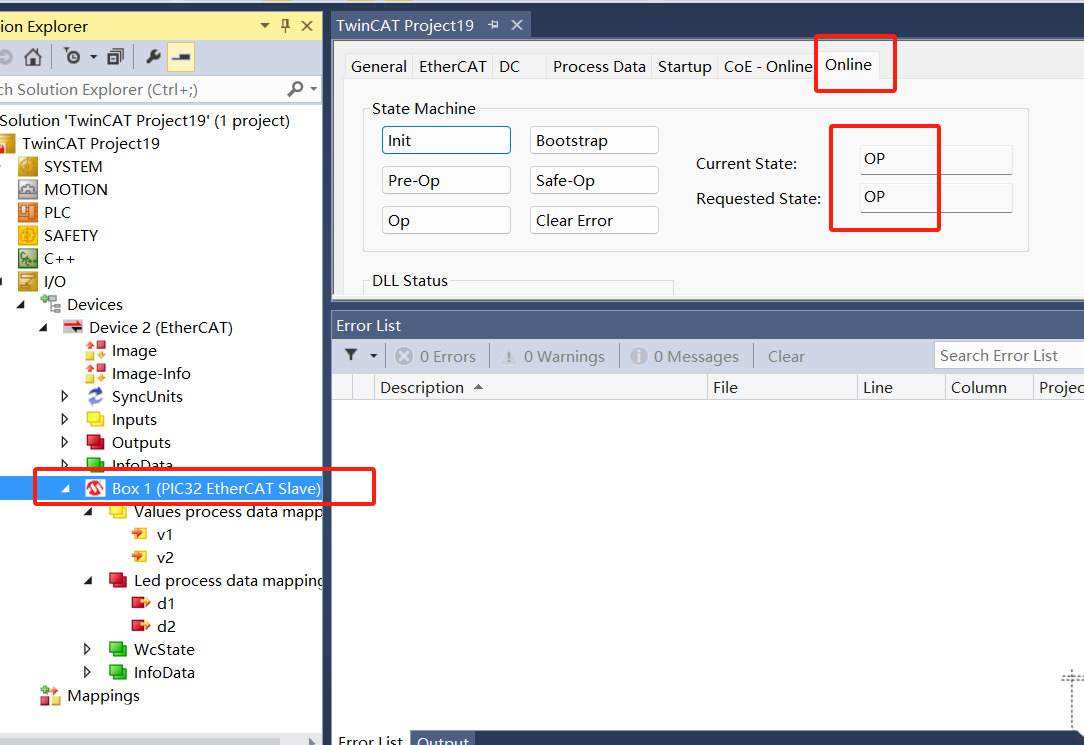The image size is (1084, 745).
Task: Select the Online tab
Action: pos(848,64)
